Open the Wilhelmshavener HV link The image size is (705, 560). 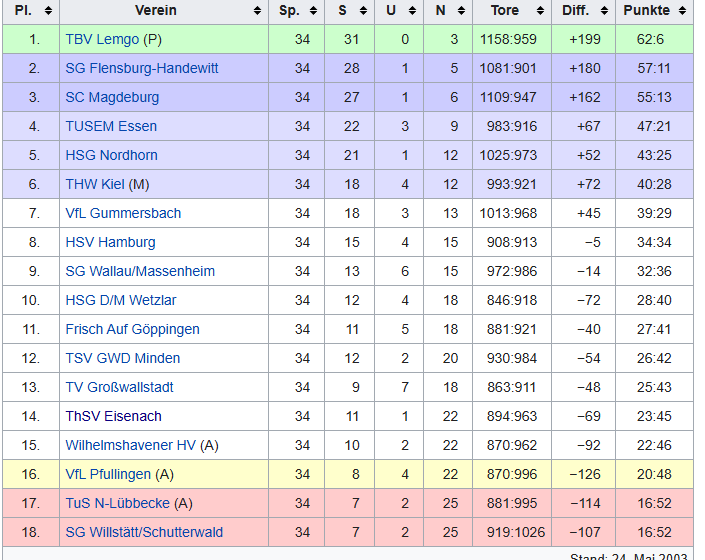(x=131, y=445)
